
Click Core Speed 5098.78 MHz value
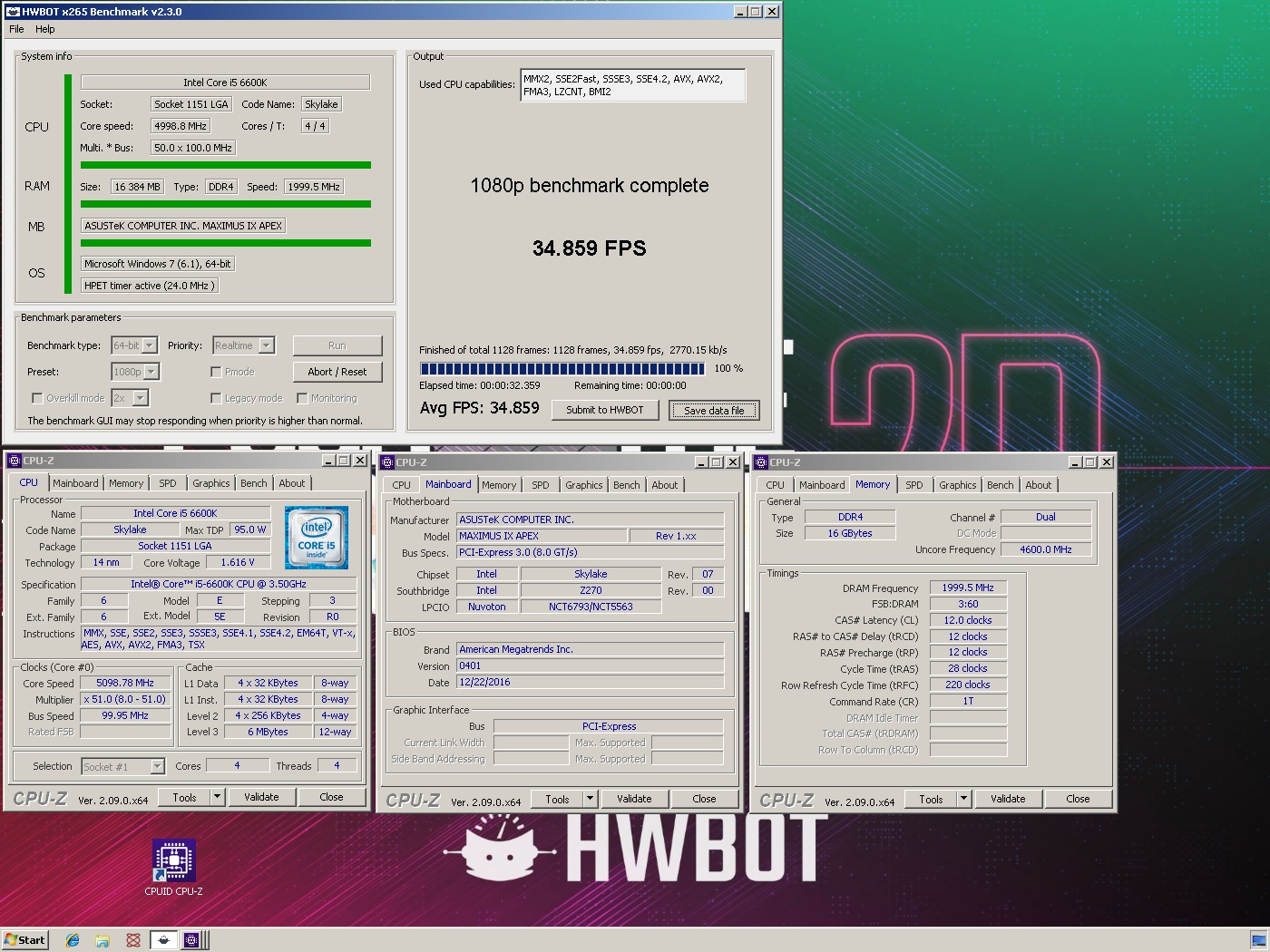click(x=125, y=684)
